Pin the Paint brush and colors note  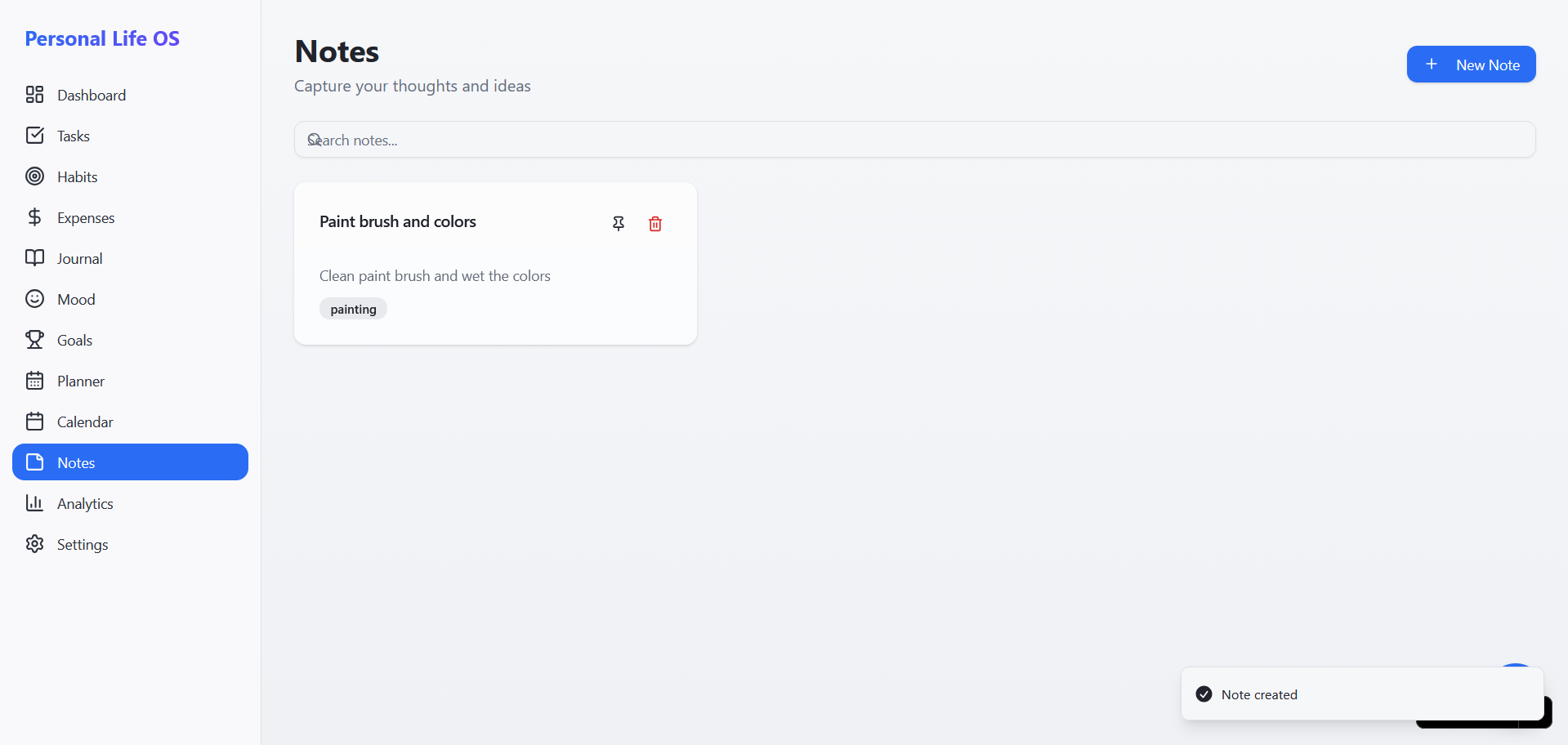(x=619, y=224)
